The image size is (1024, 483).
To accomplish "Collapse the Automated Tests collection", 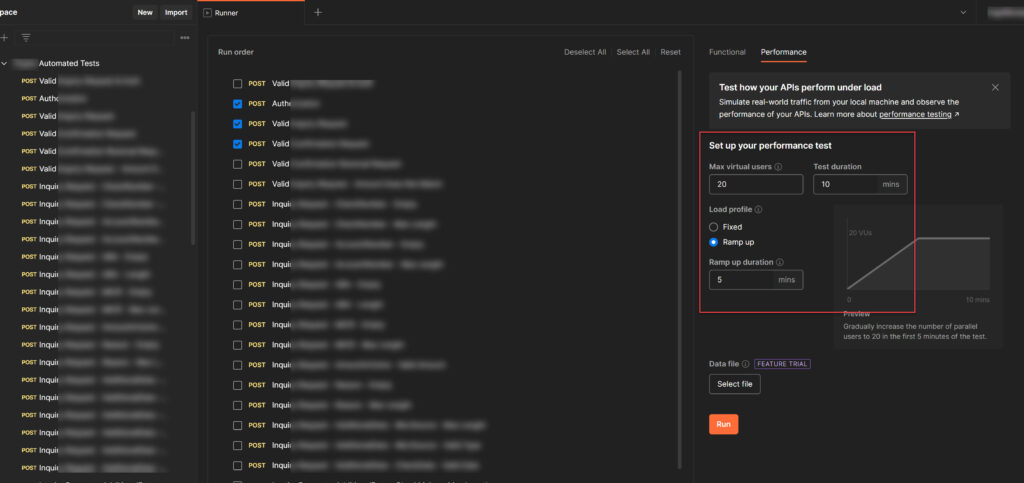I will coord(5,63).
